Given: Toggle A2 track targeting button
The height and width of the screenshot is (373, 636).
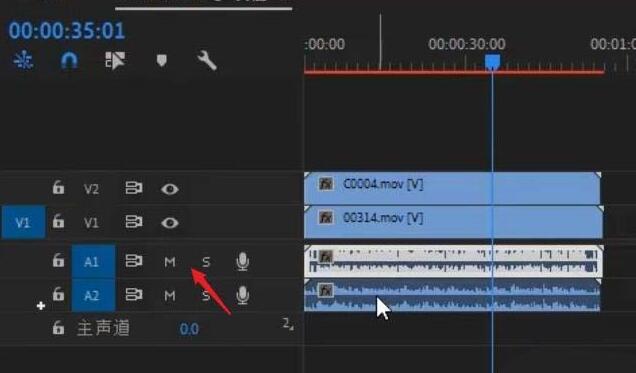Looking at the screenshot, I should click(93, 295).
